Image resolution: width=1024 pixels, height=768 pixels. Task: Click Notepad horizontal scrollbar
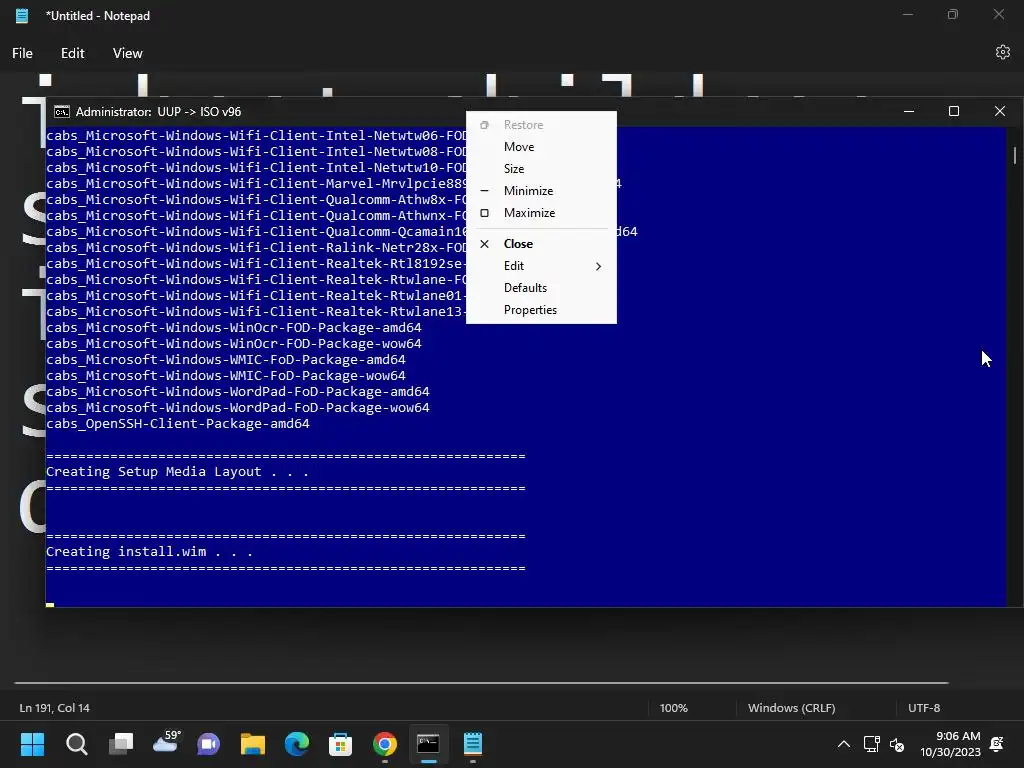coord(481,683)
